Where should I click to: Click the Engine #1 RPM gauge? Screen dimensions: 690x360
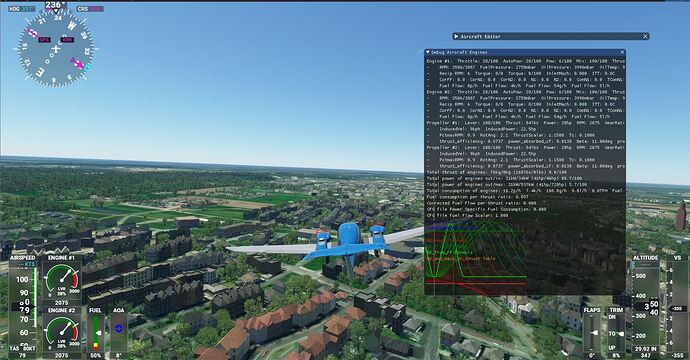tap(62, 280)
